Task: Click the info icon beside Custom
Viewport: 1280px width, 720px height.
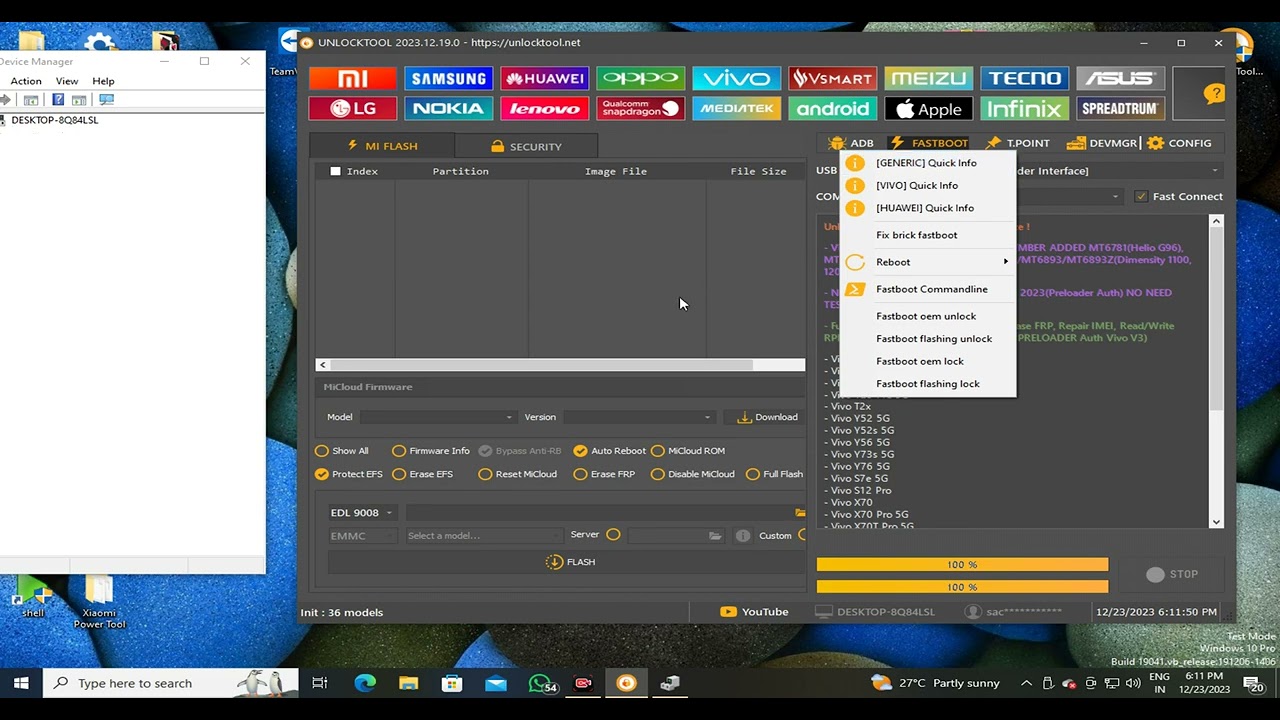Action: tap(743, 536)
